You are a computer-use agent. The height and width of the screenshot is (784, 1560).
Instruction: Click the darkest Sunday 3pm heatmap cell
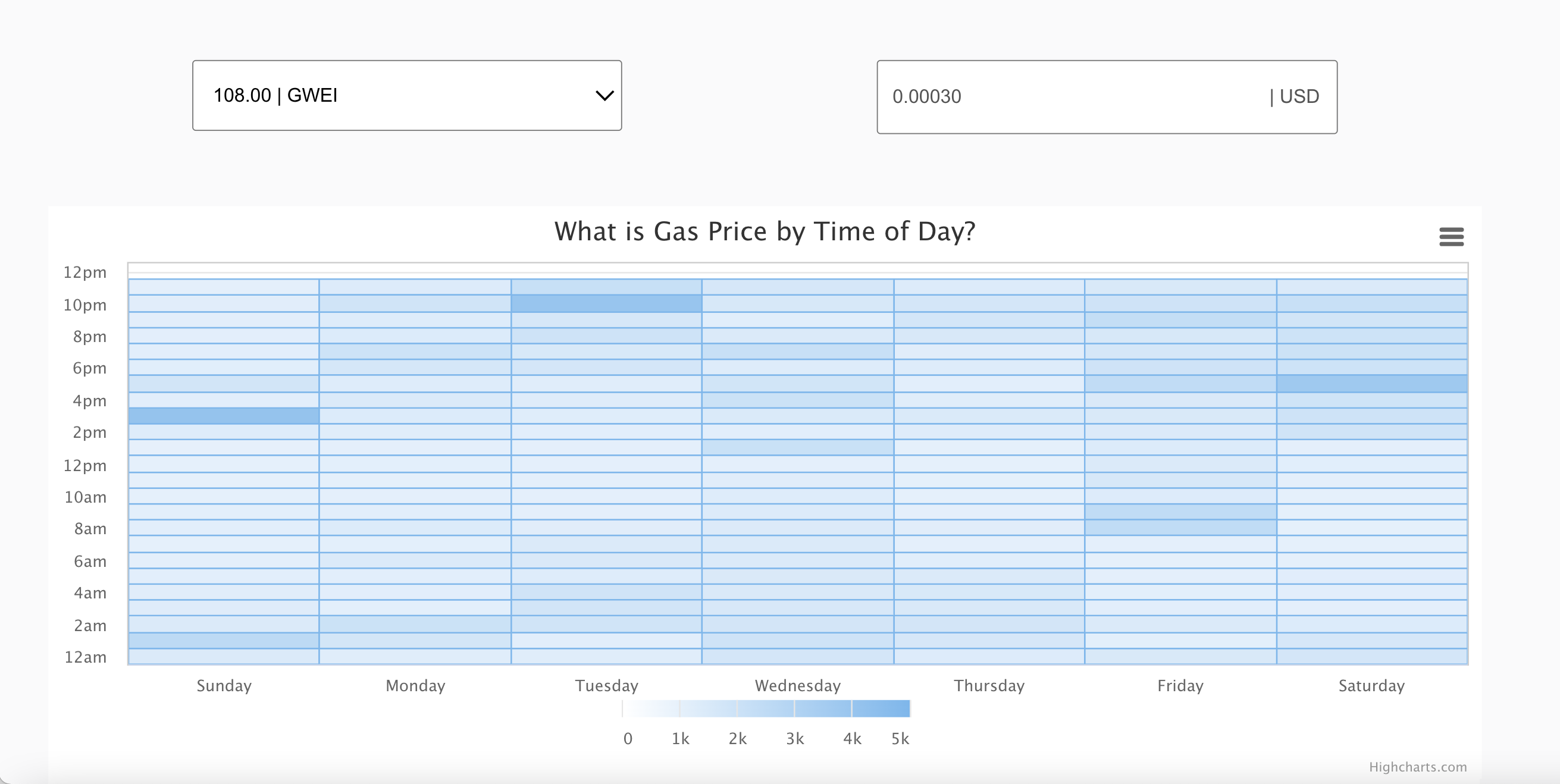[223, 416]
